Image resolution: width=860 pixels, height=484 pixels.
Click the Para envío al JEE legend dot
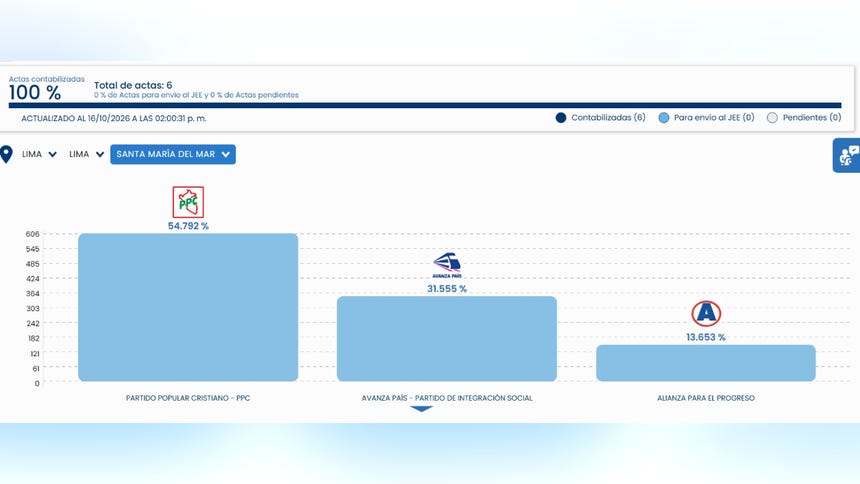[664, 117]
